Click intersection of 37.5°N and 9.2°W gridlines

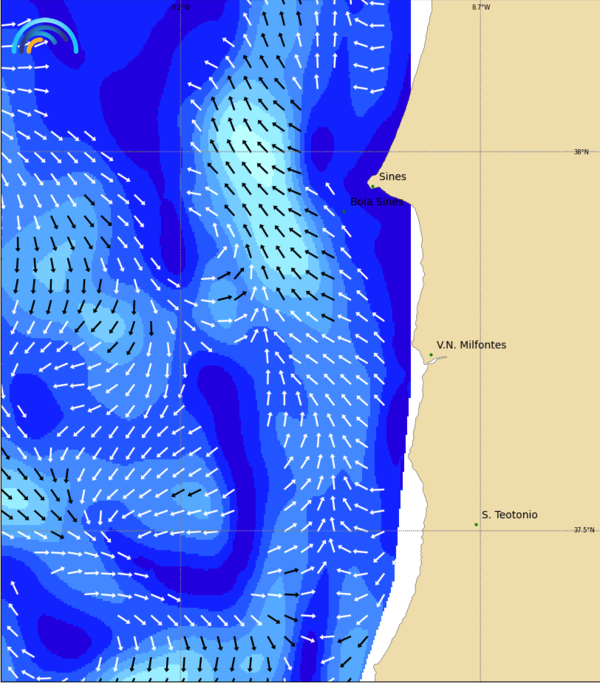click(180, 530)
